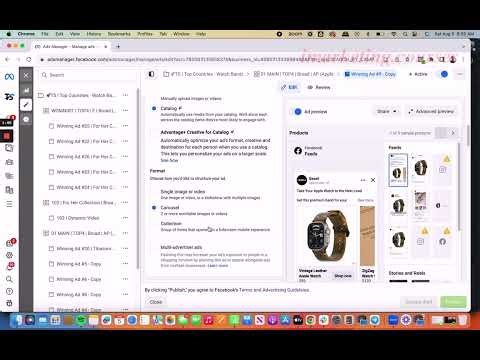This screenshot has width=480, height=360.
Task: Open the help question mark icon
Action: coord(9,291)
